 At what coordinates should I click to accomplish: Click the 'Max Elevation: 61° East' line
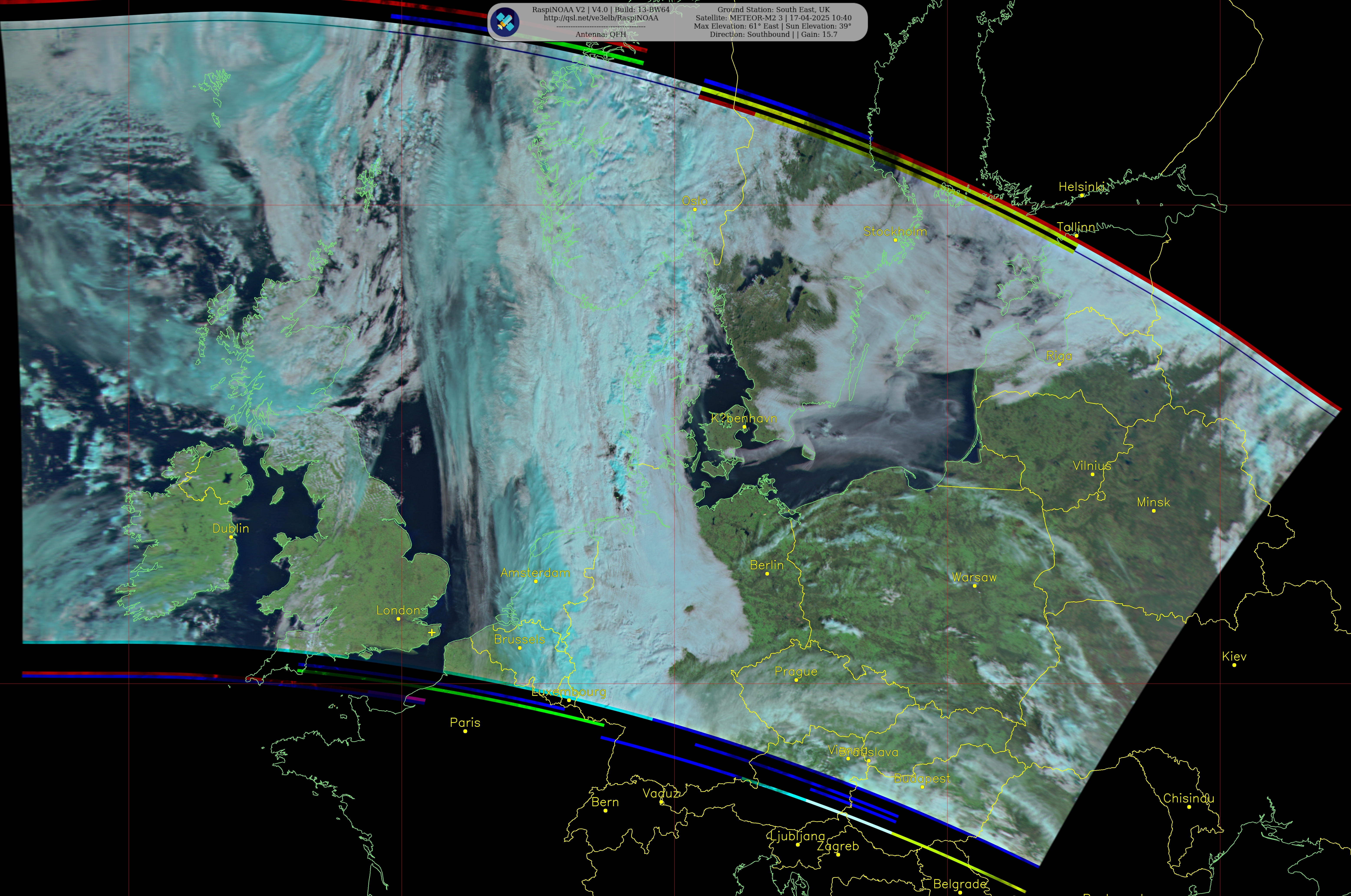pos(772,26)
